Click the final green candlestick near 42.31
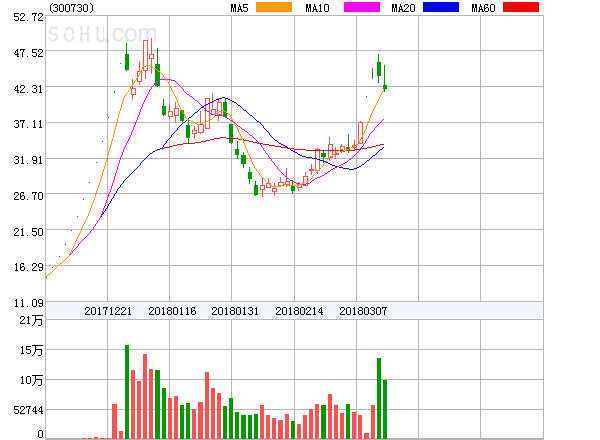Viewport: 600px width, 440px height. pos(385,78)
